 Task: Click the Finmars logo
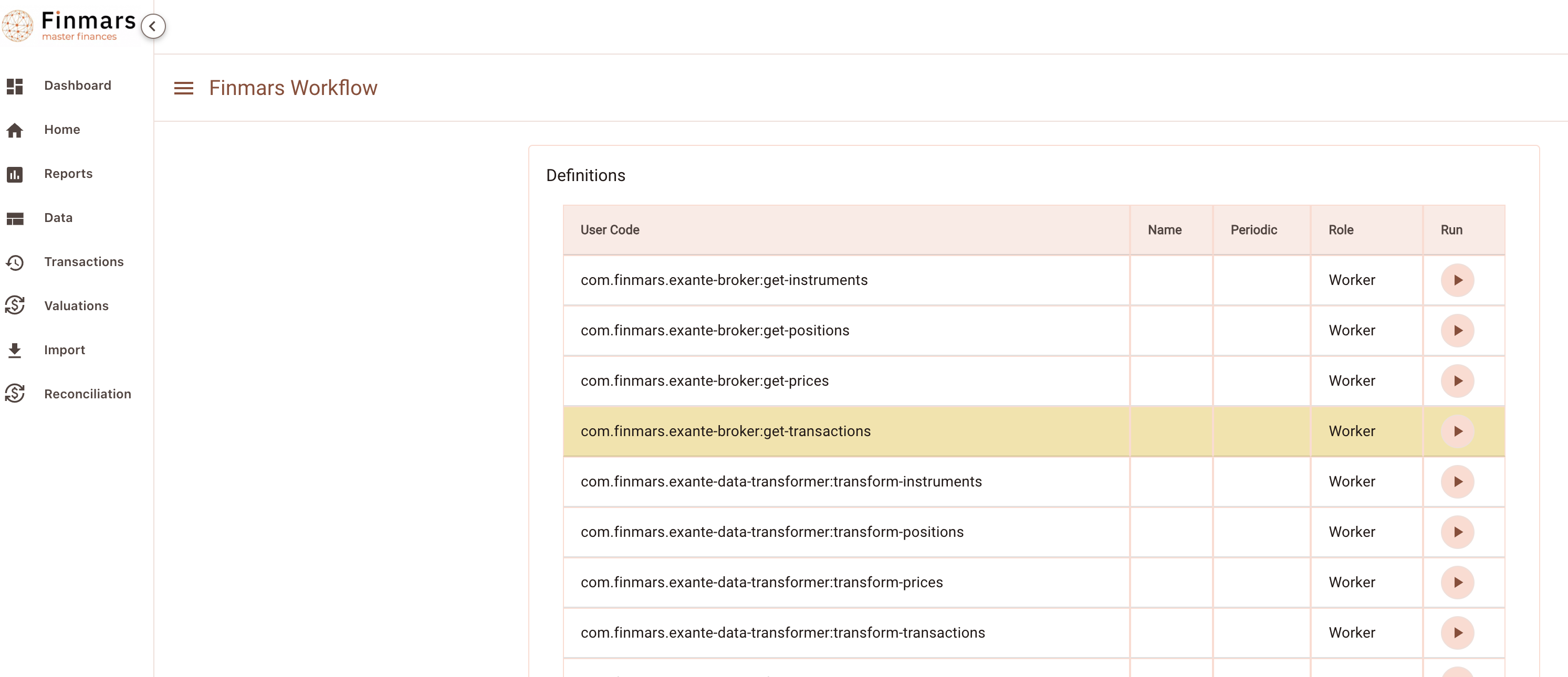(x=68, y=26)
